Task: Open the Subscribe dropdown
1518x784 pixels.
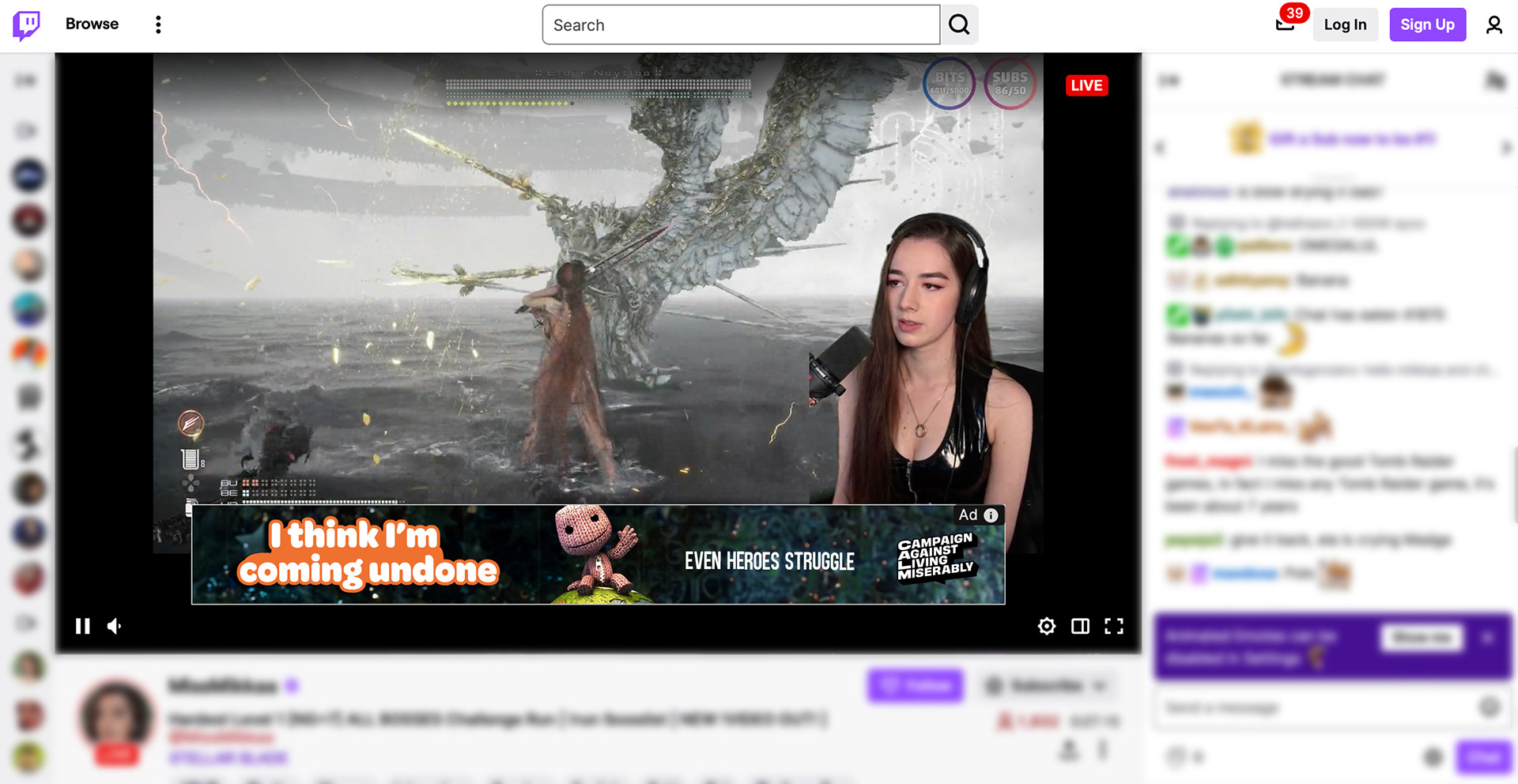Action: 1046,685
